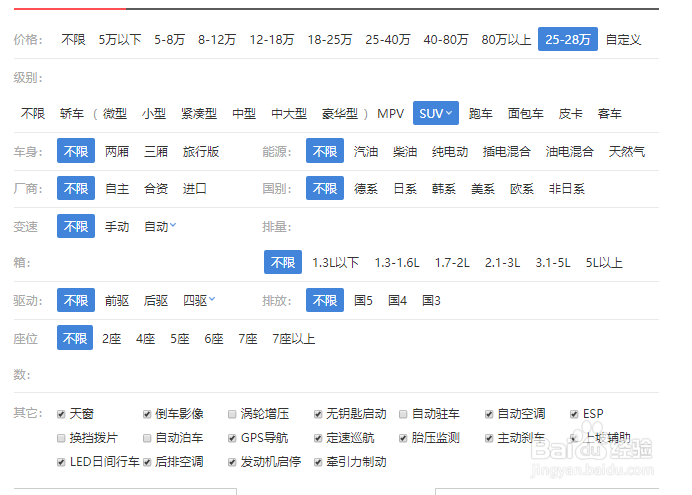Select 日系 country filter
The image size is (692, 495).
tap(405, 189)
